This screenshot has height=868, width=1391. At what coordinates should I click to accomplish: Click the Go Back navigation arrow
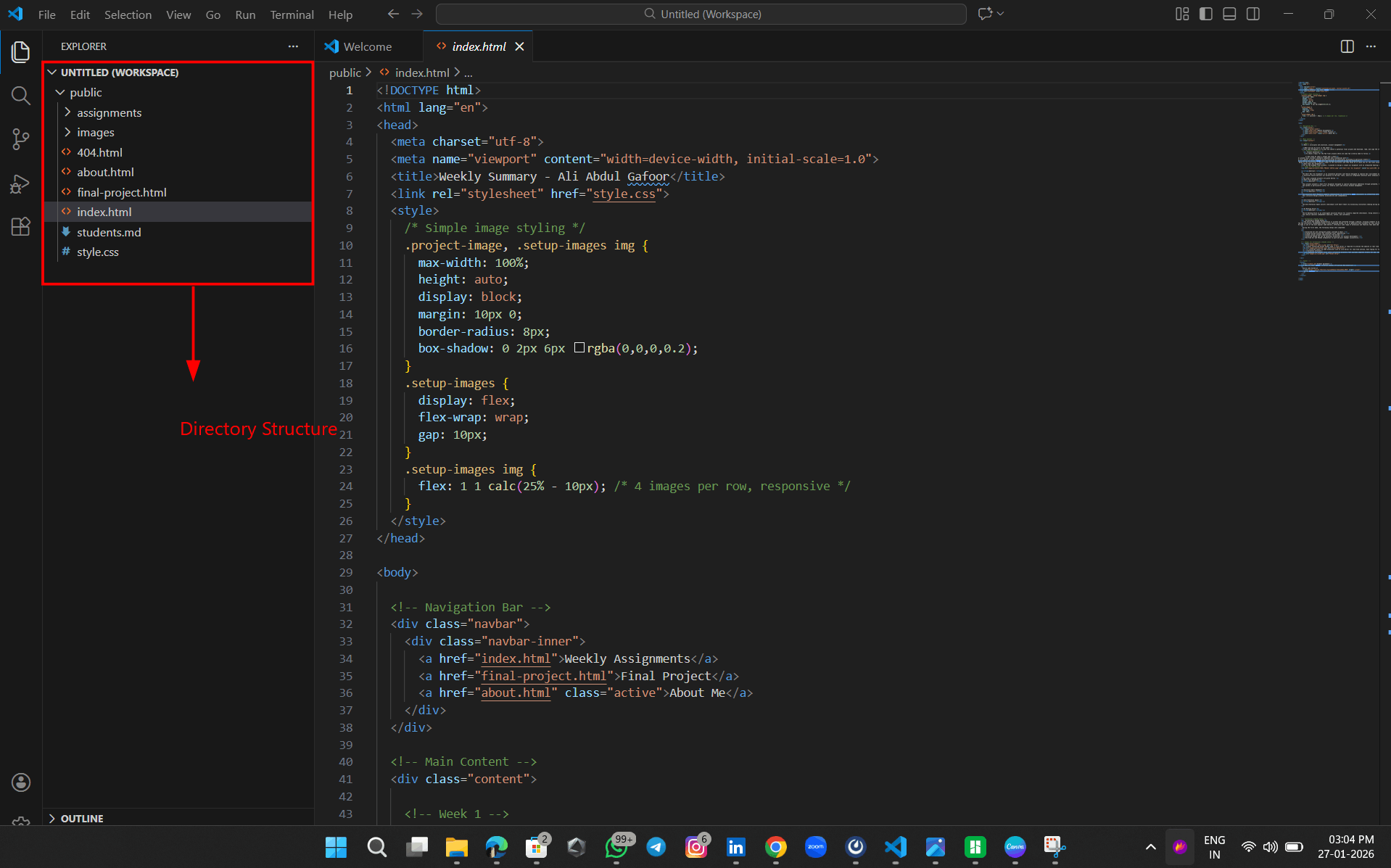pyautogui.click(x=393, y=14)
